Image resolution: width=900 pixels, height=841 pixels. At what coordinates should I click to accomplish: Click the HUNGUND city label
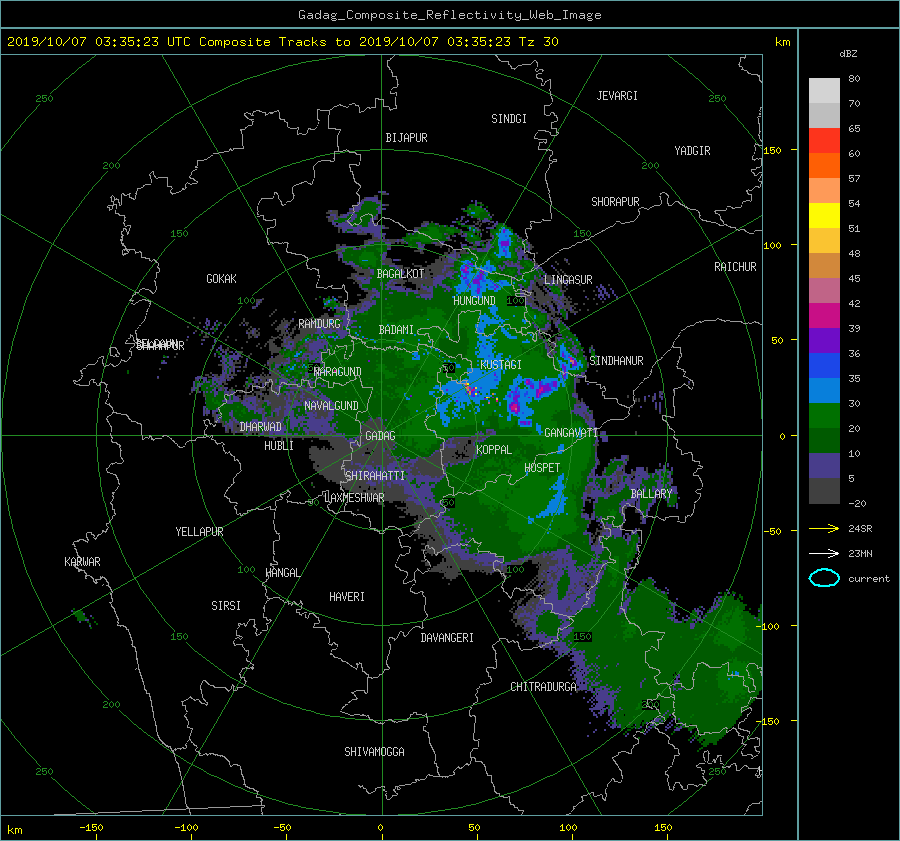point(474,301)
